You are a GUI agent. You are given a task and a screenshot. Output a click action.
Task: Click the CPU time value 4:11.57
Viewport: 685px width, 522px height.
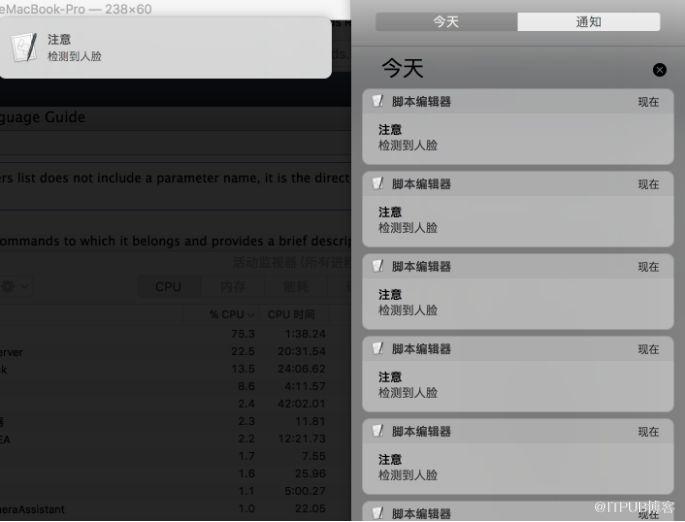click(x=305, y=386)
